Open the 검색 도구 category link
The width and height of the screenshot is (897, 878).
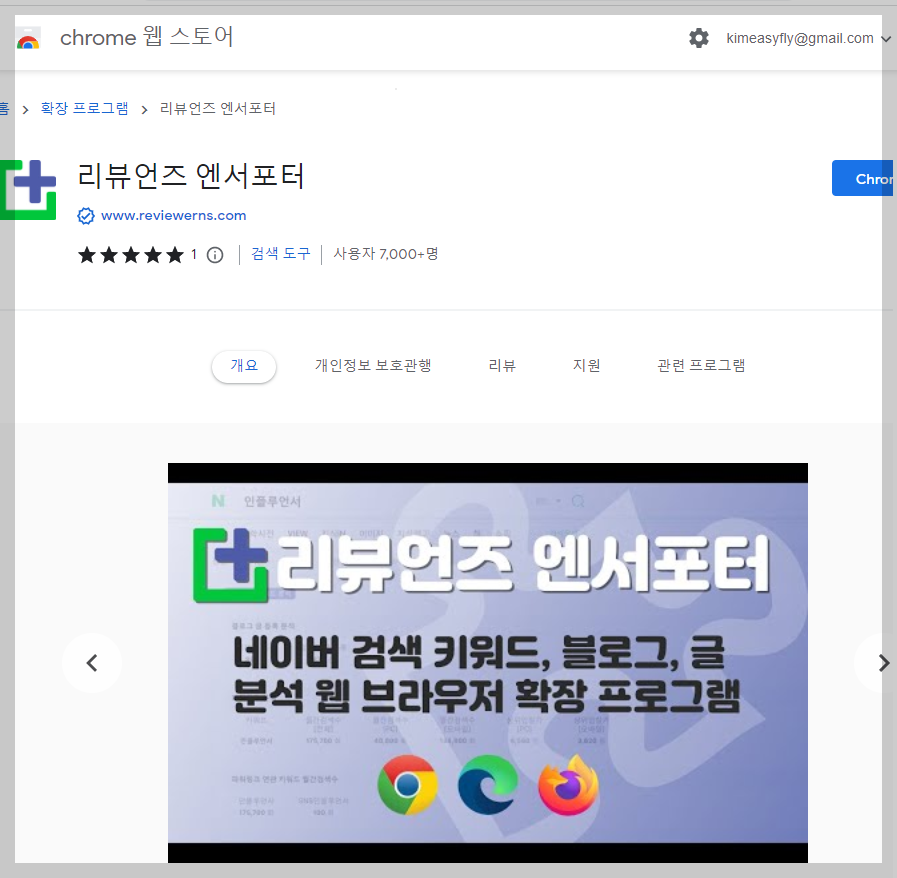tap(280, 253)
